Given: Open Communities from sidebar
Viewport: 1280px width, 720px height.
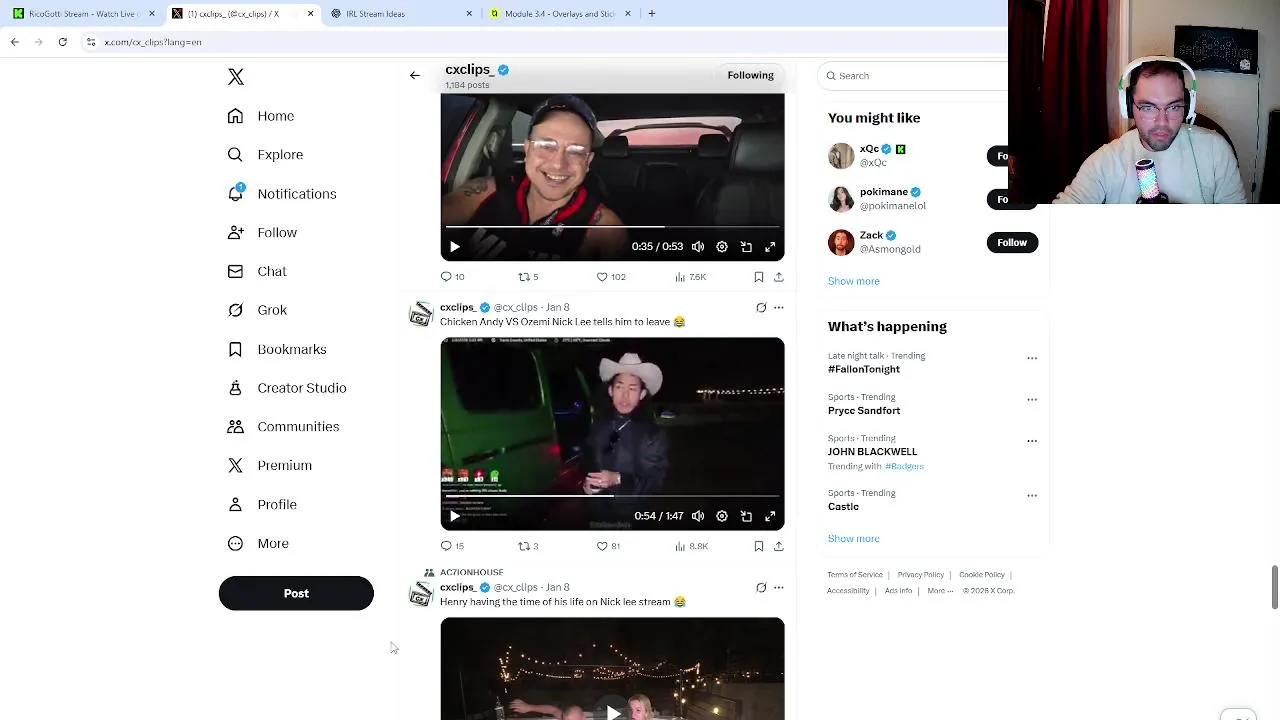Looking at the screenshot, I should (283, 427).
